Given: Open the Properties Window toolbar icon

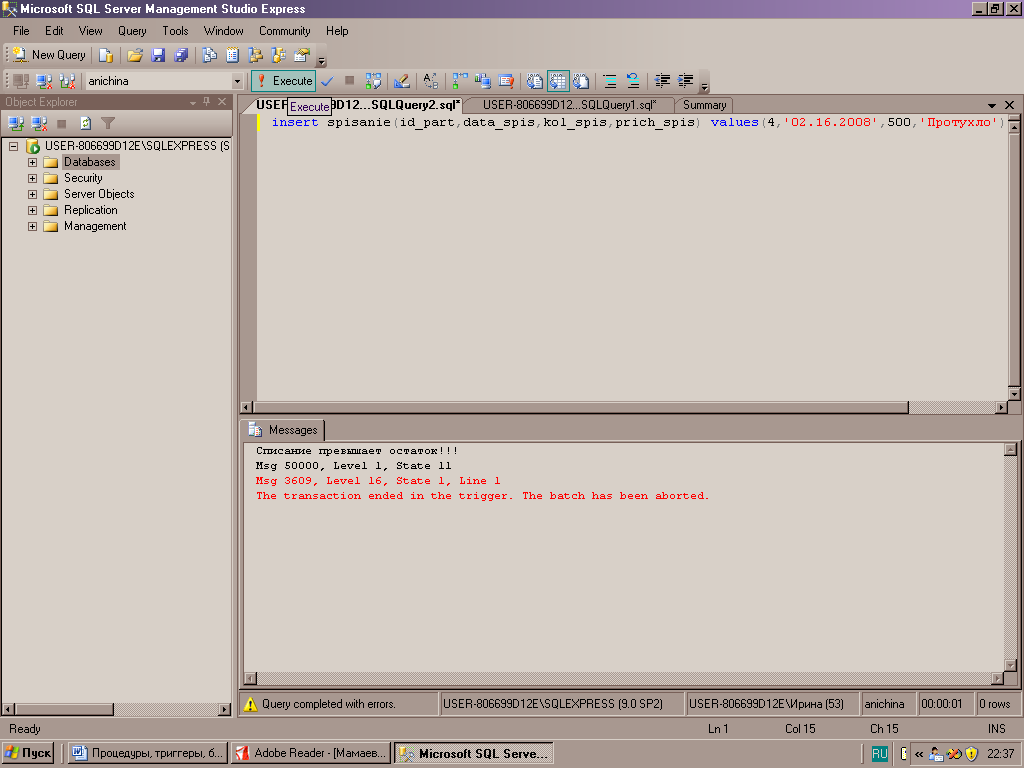Looking at the screenshot, I should click(302, 56).
